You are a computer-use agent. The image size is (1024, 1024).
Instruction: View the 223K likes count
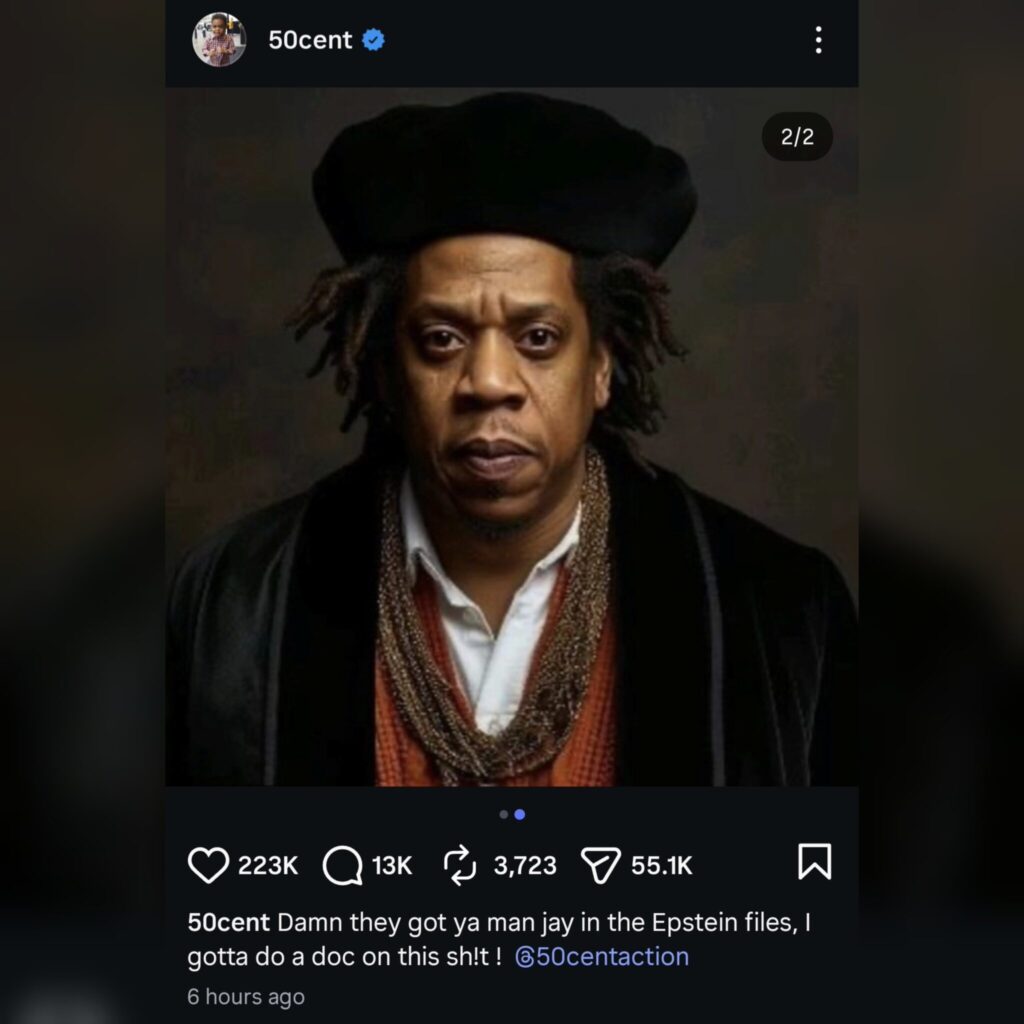click(268, 865)
